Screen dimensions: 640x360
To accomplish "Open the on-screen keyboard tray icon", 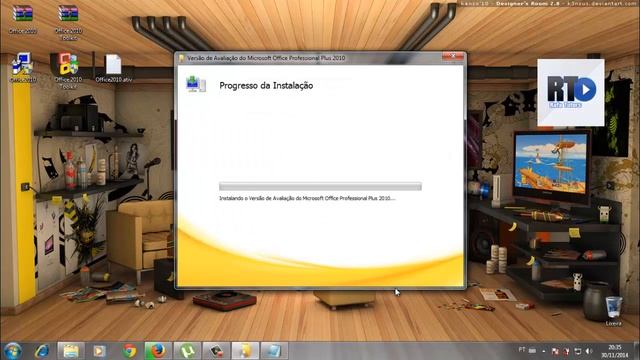I will (532, 351).
